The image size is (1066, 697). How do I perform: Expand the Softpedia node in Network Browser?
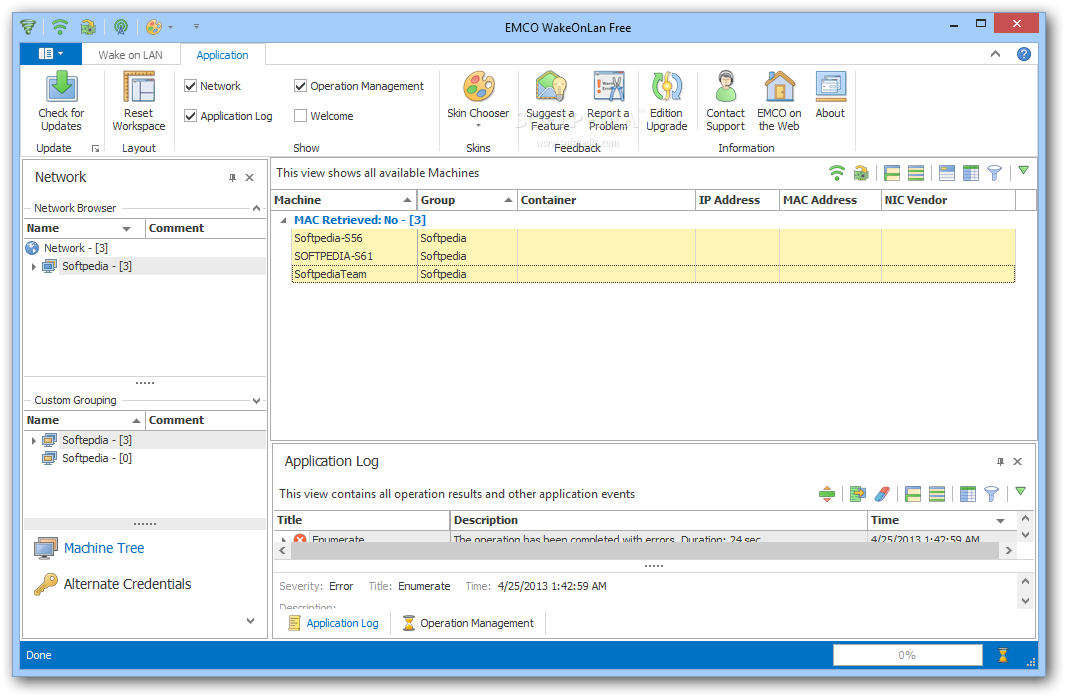33,267
